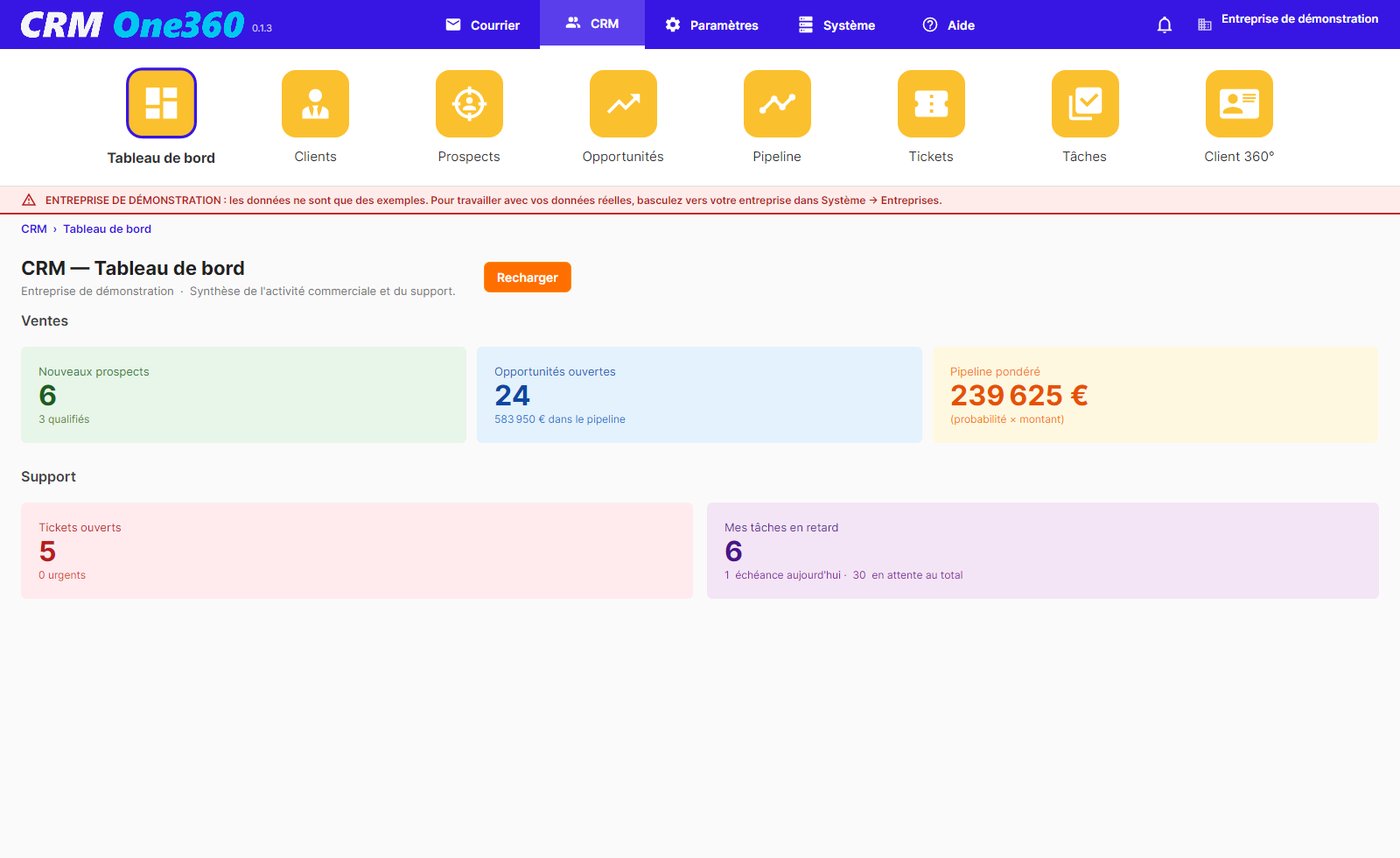The height and width of the screenshot is (858, 1400).
Task: Open the Tableau de bord dashboard icon
Action: click(x=161, y=103)
